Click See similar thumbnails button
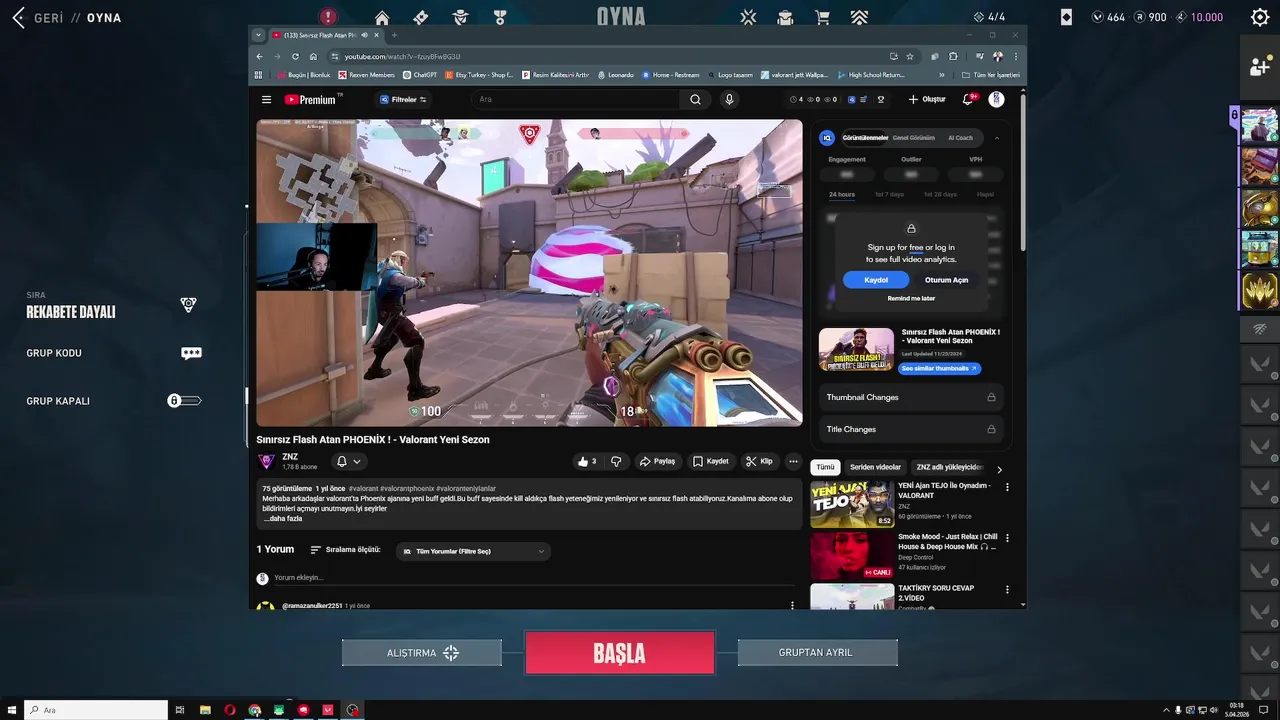The width and height of the screenshot is (1280, 720). tap(939, 368)
